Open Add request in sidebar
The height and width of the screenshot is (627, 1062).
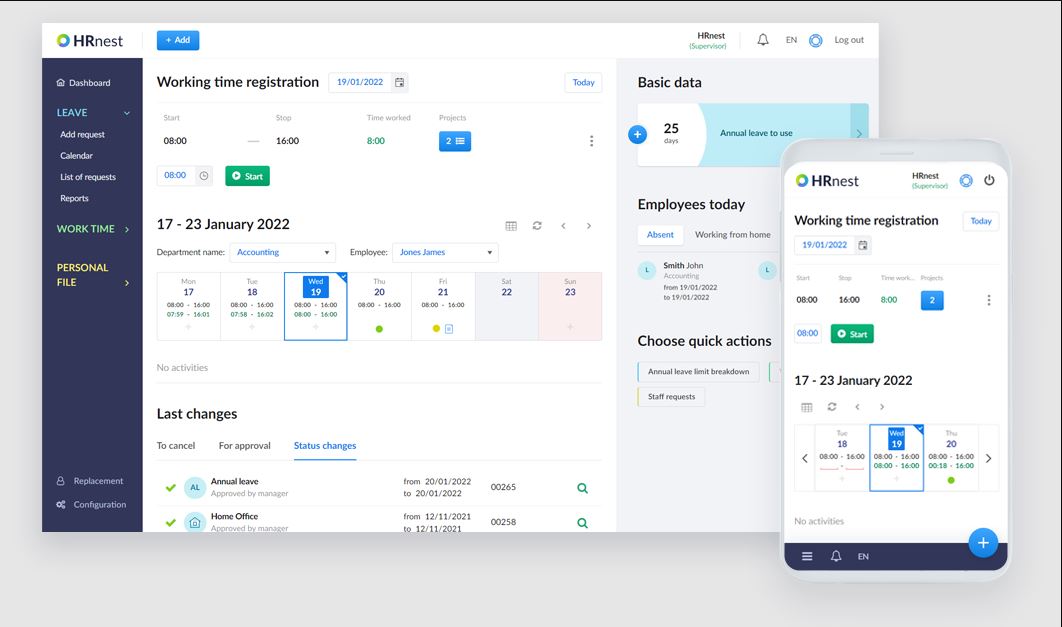coord(83,134)
